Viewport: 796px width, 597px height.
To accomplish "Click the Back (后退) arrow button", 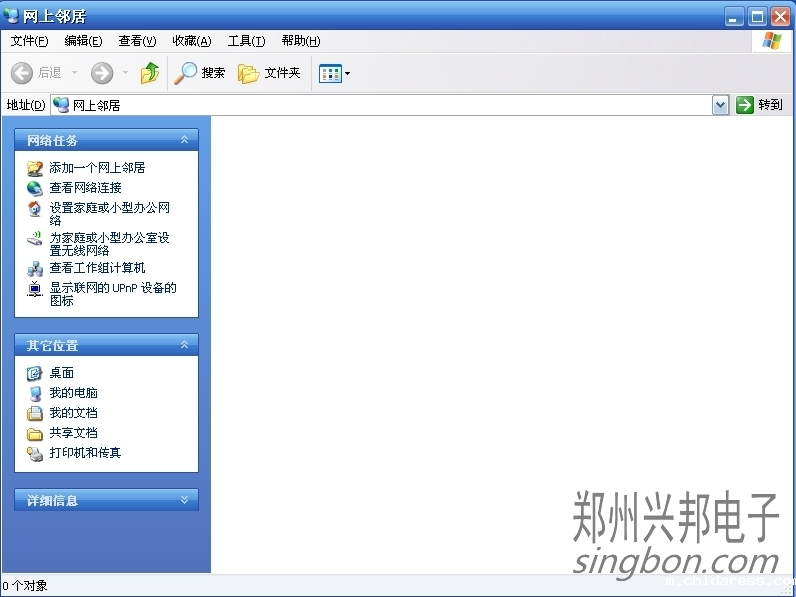I will pyautogui.click(x=36, y=73).
